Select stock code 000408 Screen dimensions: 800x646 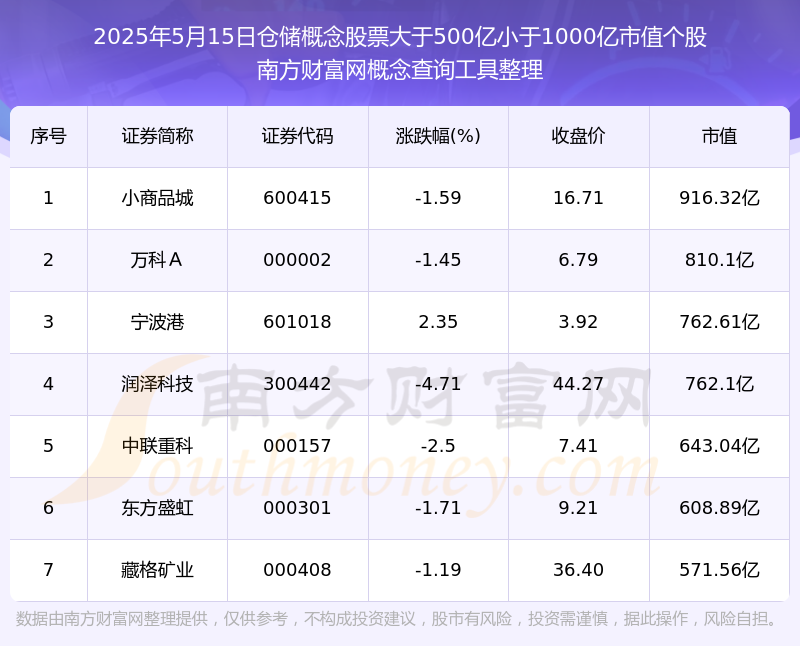tap(297, 570)
